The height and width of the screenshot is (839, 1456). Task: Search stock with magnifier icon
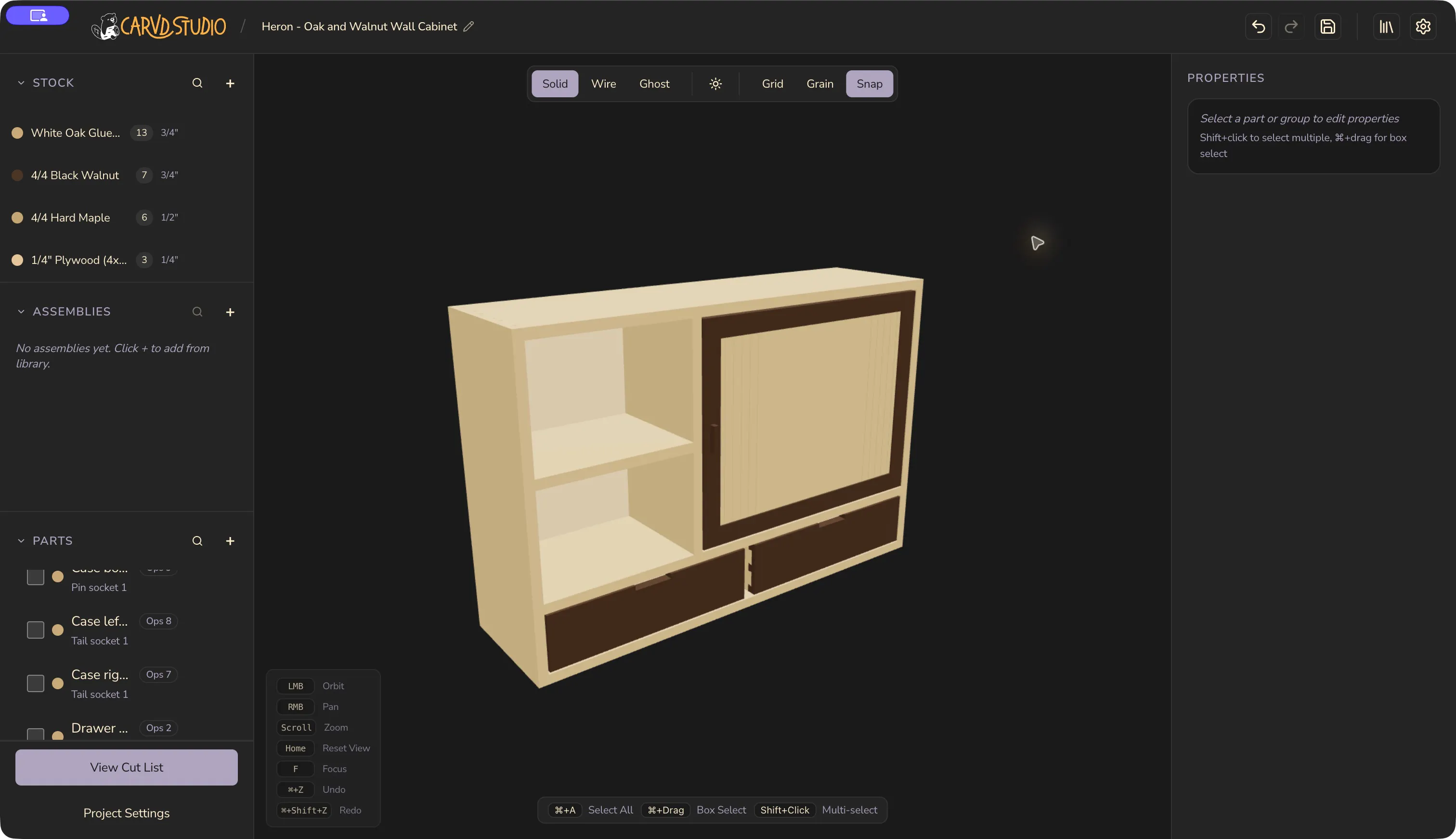click(197, 83)
